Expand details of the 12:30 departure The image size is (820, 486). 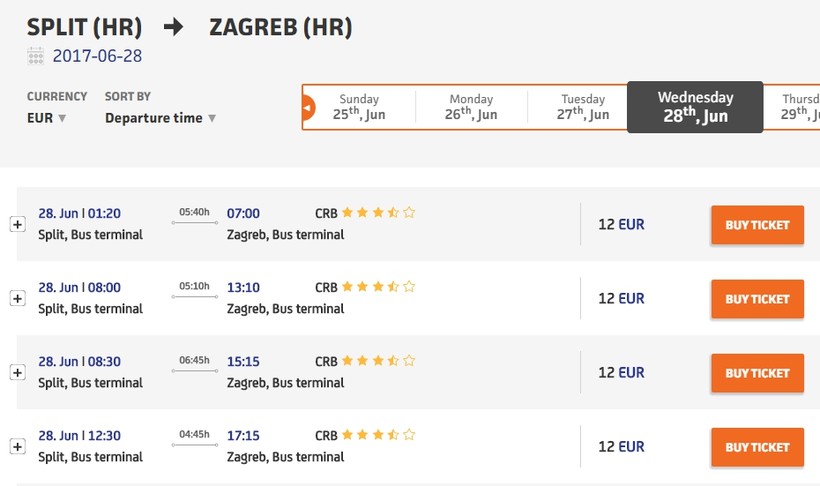tap(17, 447)
